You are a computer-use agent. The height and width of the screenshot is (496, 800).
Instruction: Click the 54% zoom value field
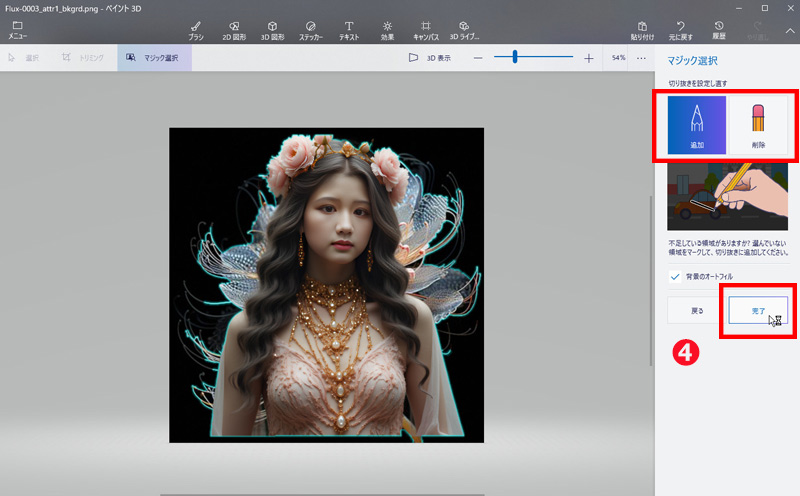click(618, 58)
